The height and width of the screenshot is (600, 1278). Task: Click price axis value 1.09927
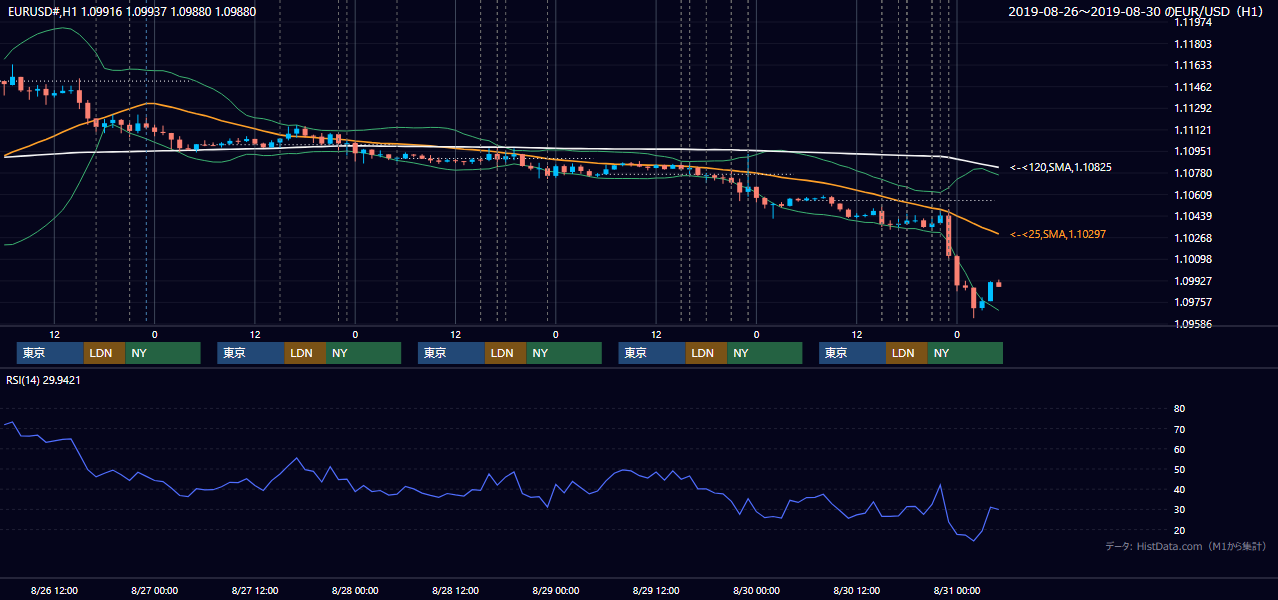1193,281
